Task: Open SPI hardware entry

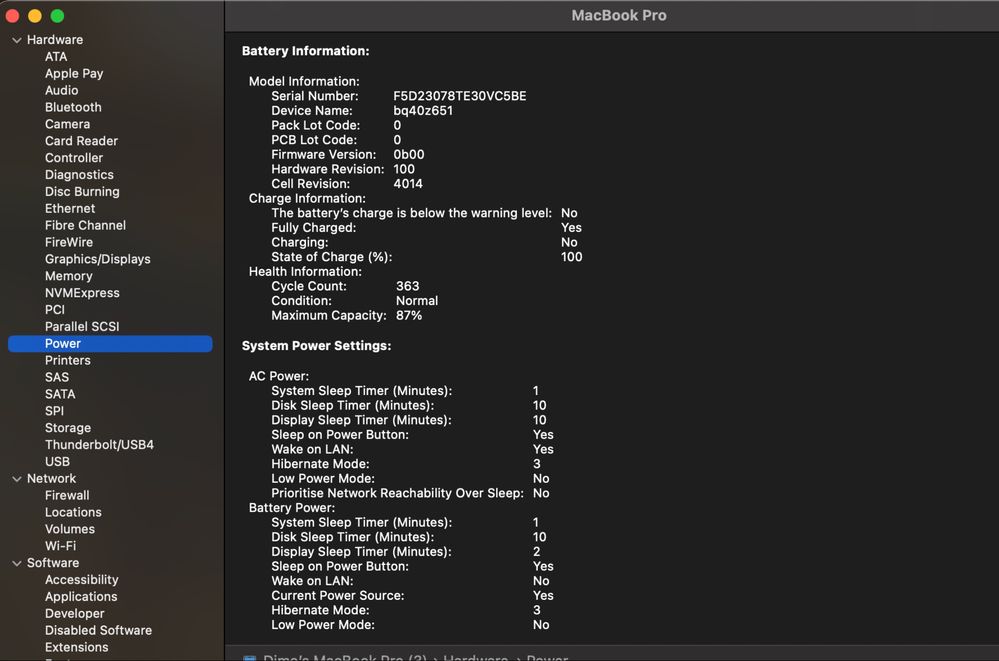Action: click(54, 411)
